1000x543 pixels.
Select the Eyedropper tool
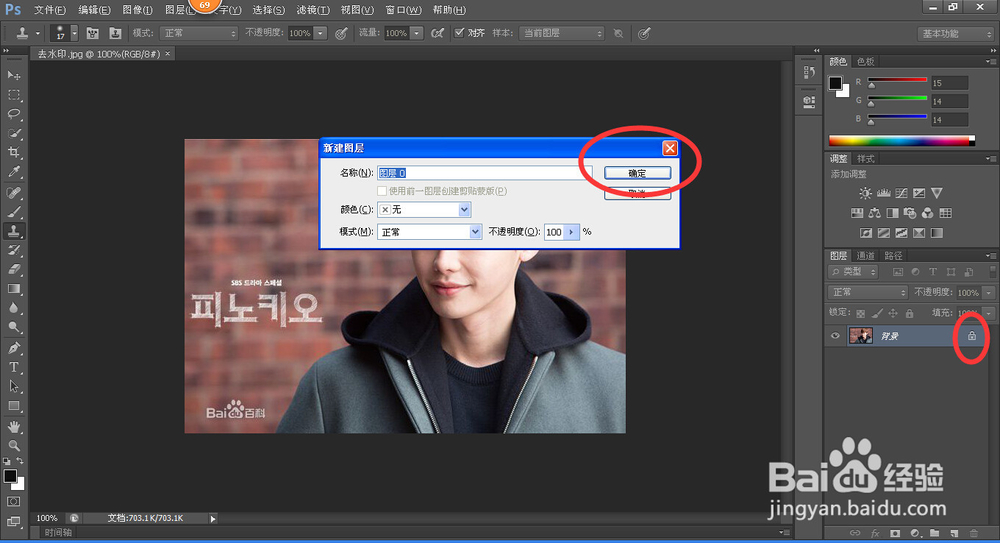[13, 172]
